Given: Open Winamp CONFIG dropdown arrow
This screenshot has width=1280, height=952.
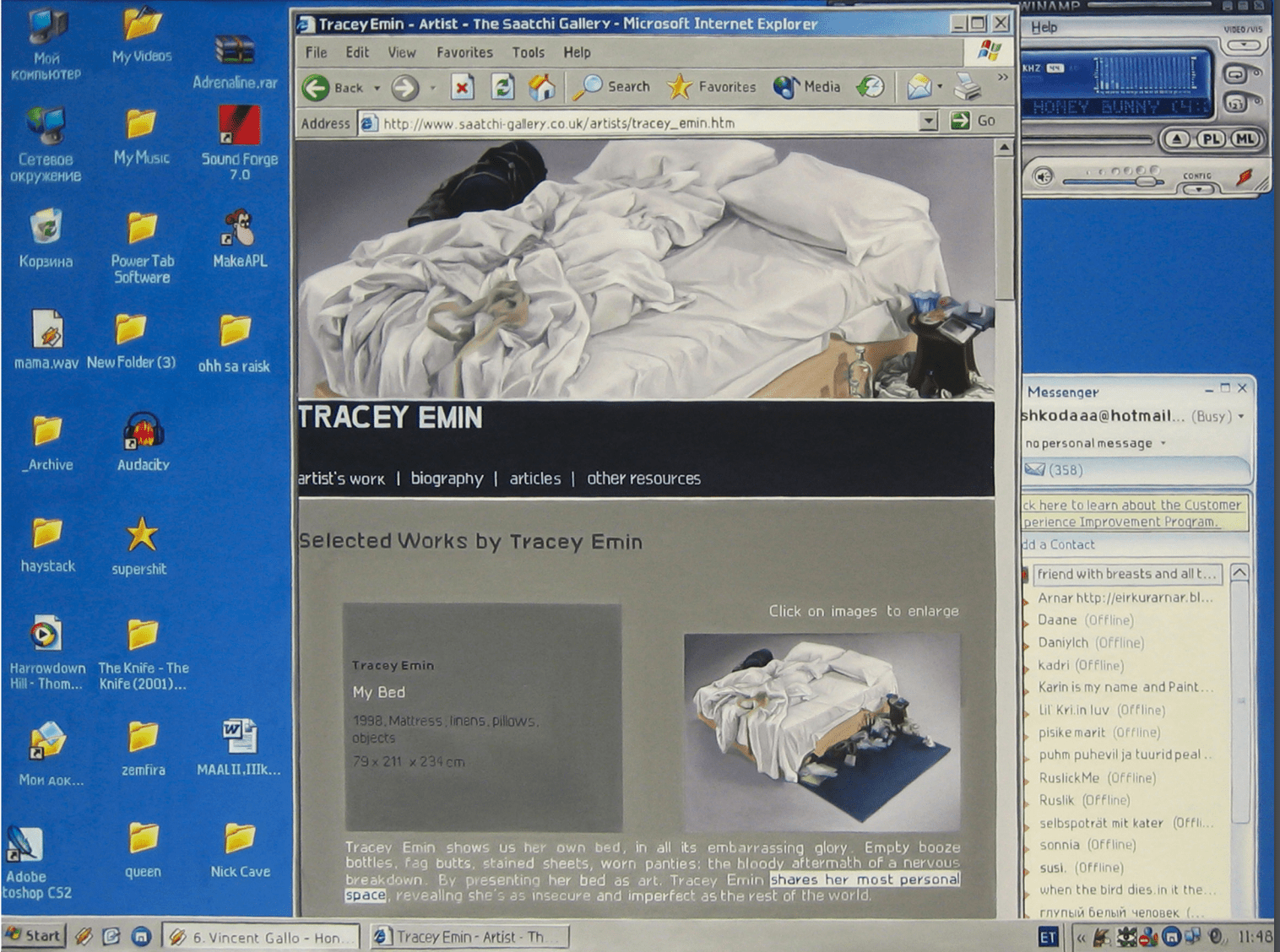Looking at the screenshot, I should tap(1197, 189).
